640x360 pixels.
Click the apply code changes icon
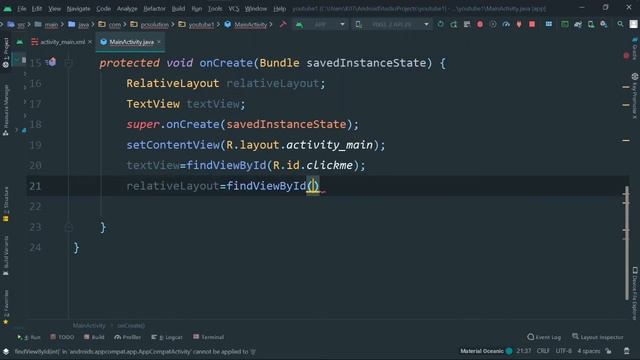467,24
